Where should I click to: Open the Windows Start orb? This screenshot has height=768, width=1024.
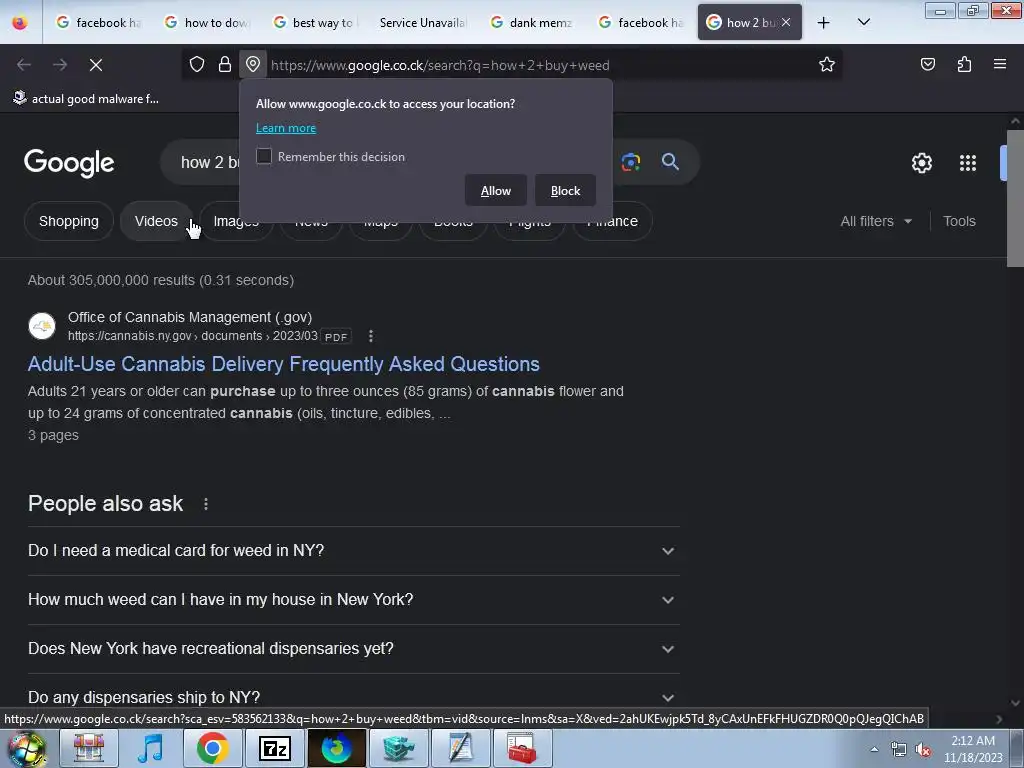(x=27, y=748)
